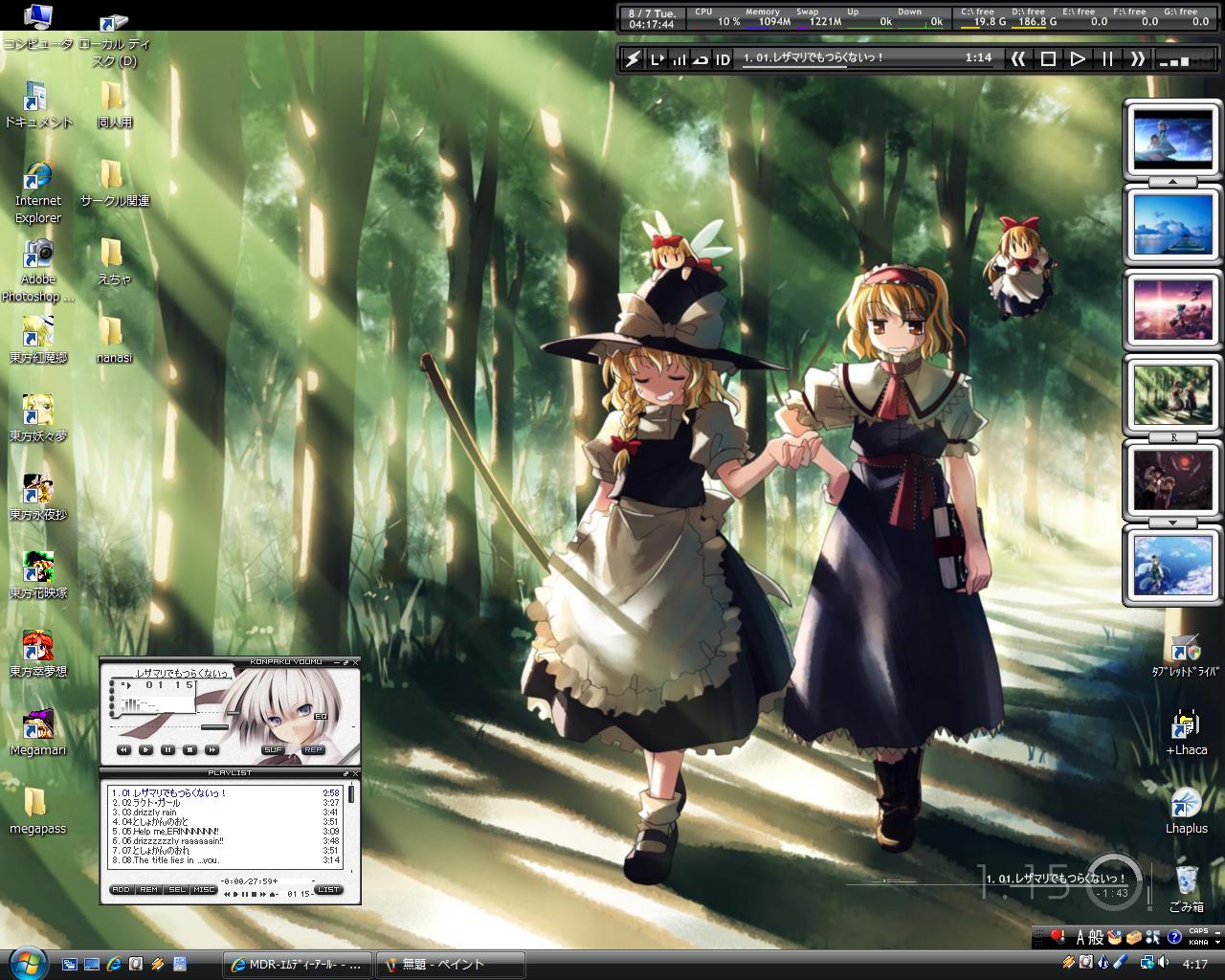This screenshot has width=1225, height=980.
Task: Skip to next track on top player bar
Action: pos(1137,58)
